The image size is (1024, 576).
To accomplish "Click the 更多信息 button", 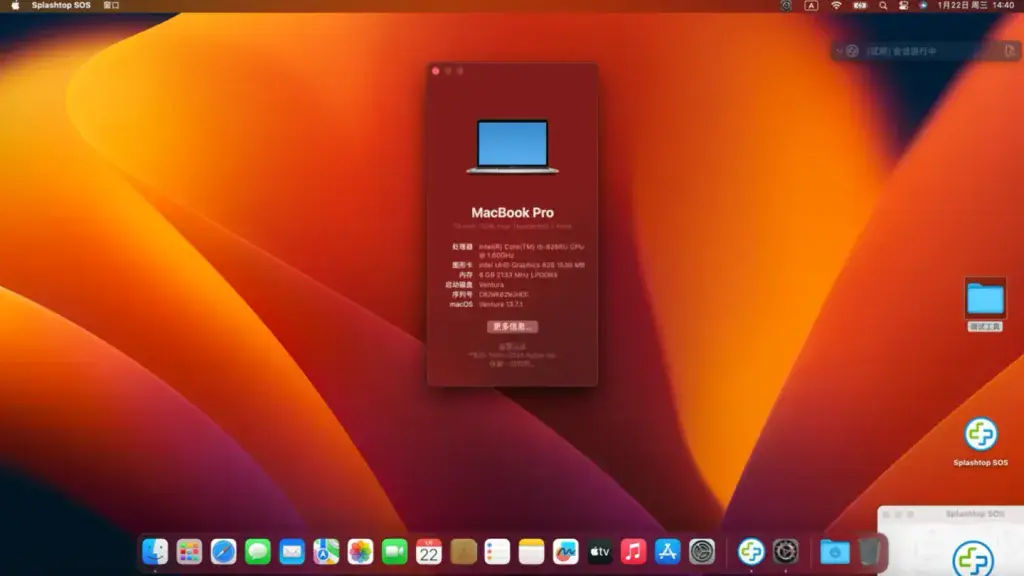I will [x=512, y=327].
